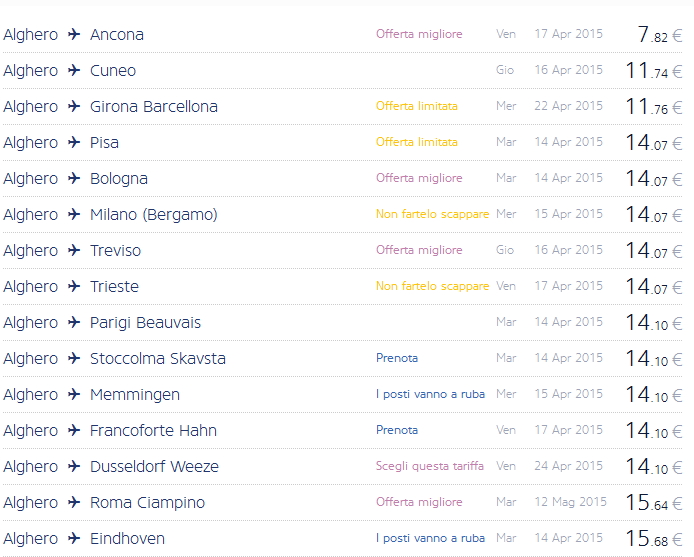
Task: Click the airplane icon before Milano (Bergamo)
Action: pos(74,214)
